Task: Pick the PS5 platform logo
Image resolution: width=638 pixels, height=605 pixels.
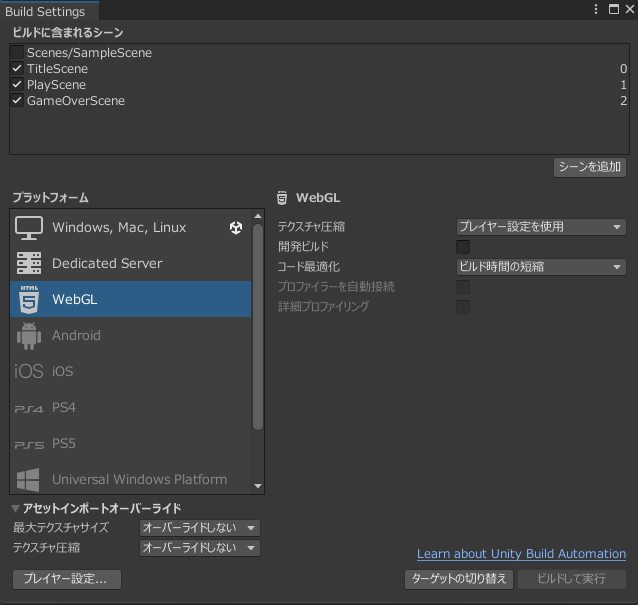Action: point(29,445)
